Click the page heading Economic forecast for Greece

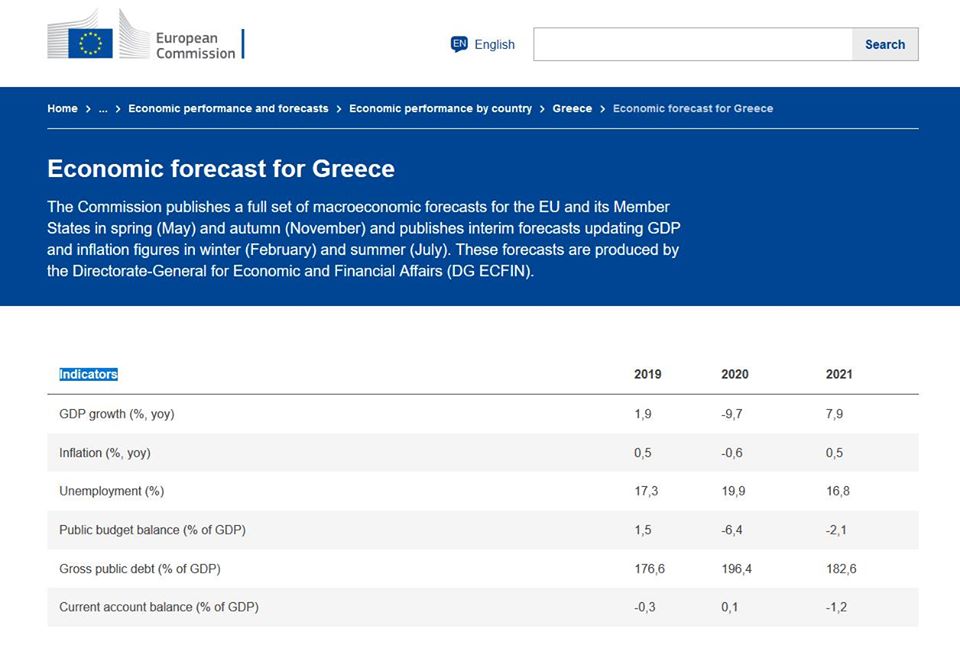tap(221, 168)
